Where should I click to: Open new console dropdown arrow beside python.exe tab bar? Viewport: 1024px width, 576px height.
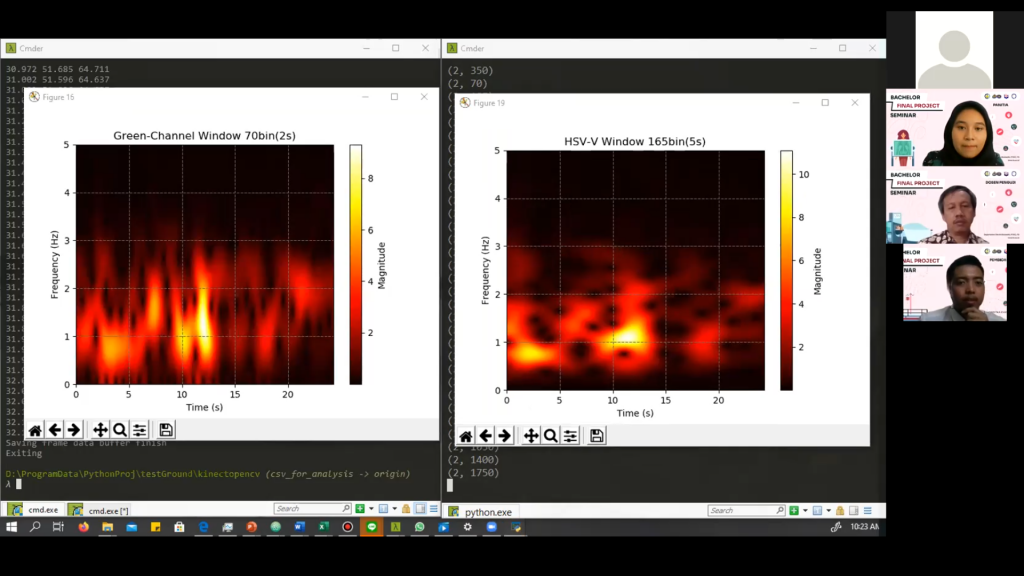807,510
